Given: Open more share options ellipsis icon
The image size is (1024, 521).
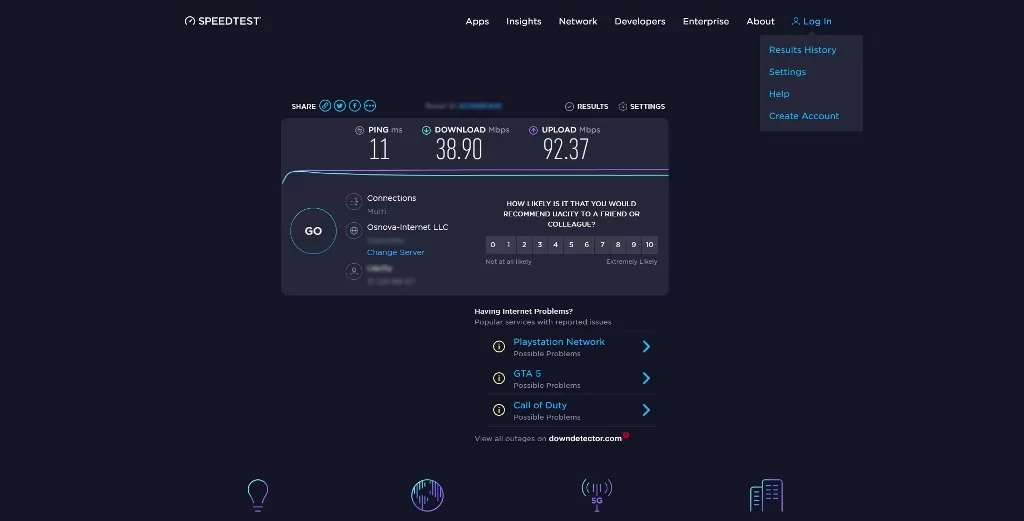Looking at the screenshot, I should pyautogui.click(x=370, y=106).
